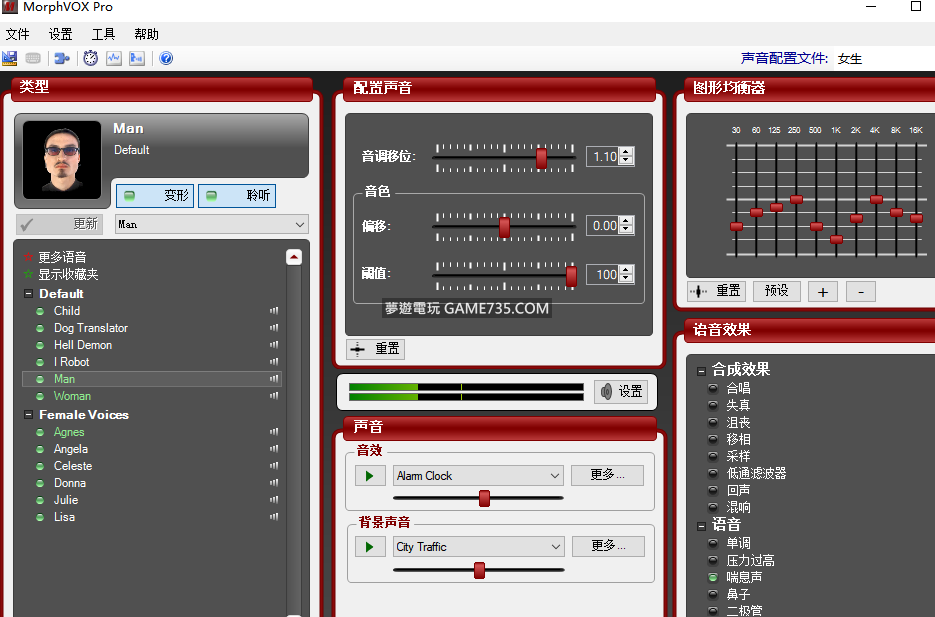This screenshot has height=617, width=935.
Task: Click the waveform icon in the toolbar
Action: click(x=114, y=59)
